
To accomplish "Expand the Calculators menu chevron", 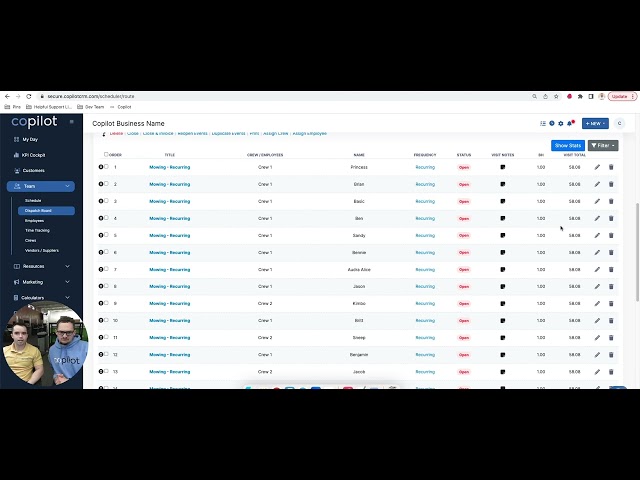I will click(x=67, y=298).
